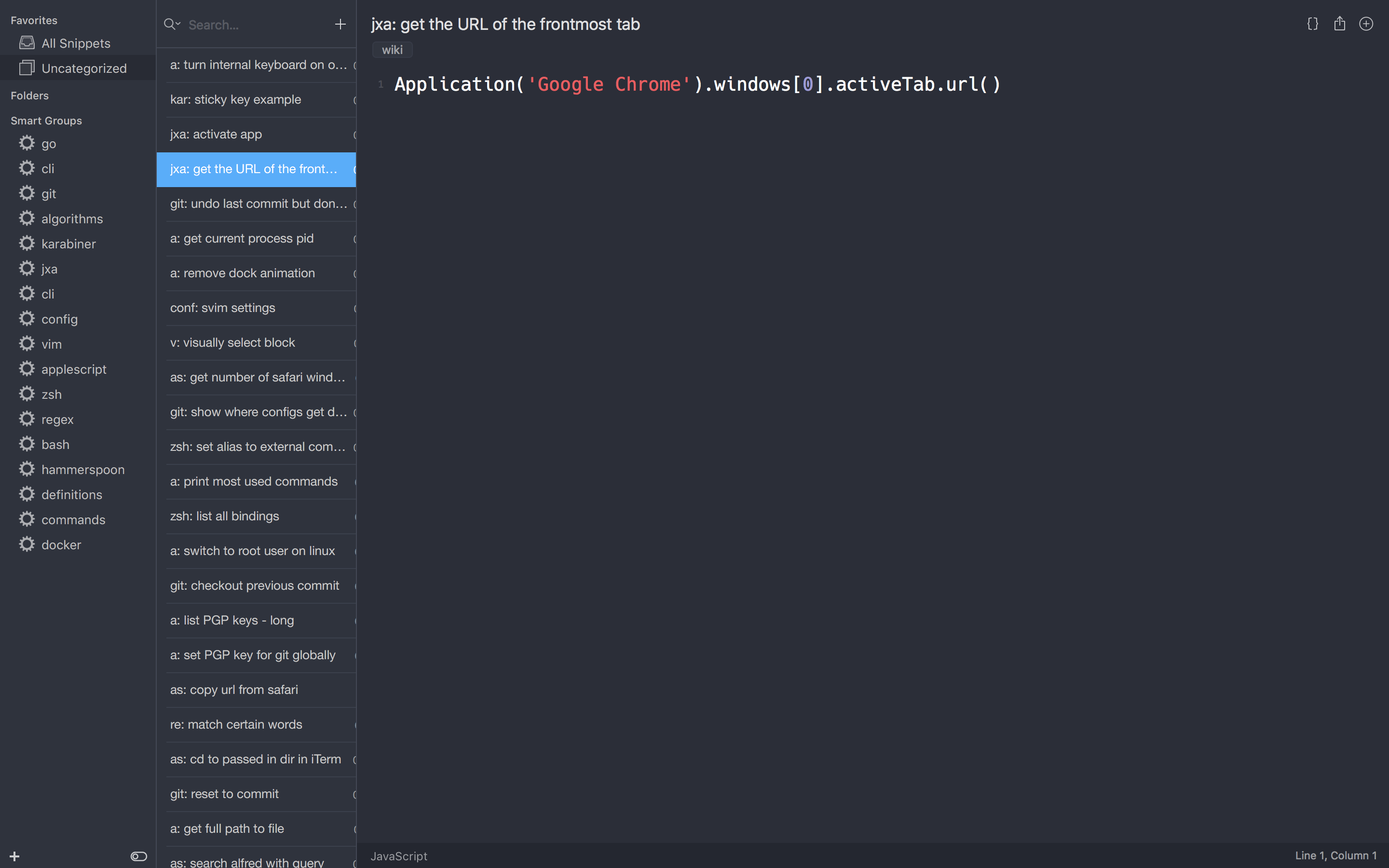Click the share icon for this snippet
1389x868 pixels.
tap(1339, 24)
